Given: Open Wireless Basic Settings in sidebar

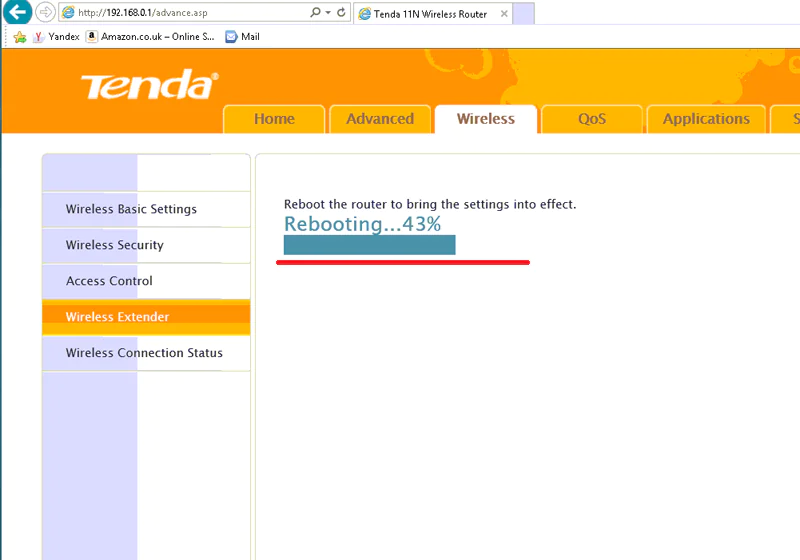Looking at the screenshot, I should point(146,209).
